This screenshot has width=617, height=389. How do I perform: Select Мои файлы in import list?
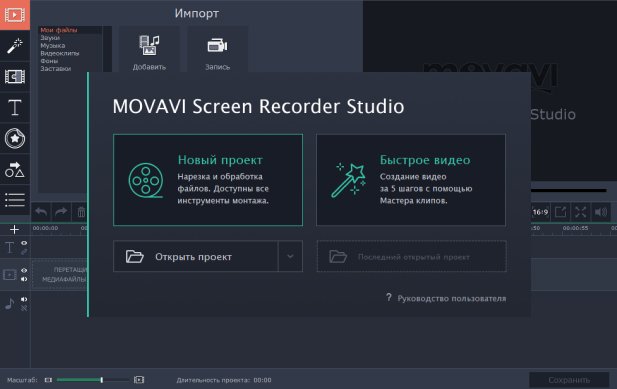(59, 30)
